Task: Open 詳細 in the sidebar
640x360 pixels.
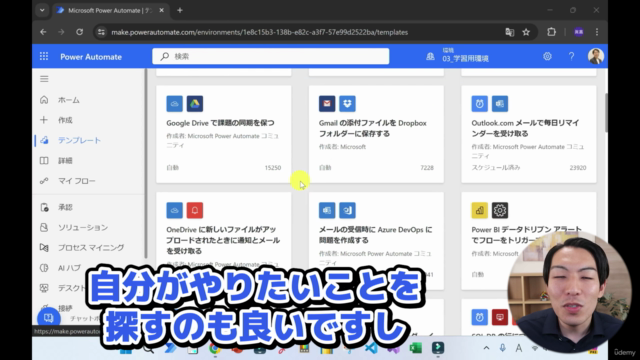Action: (65, 161)
